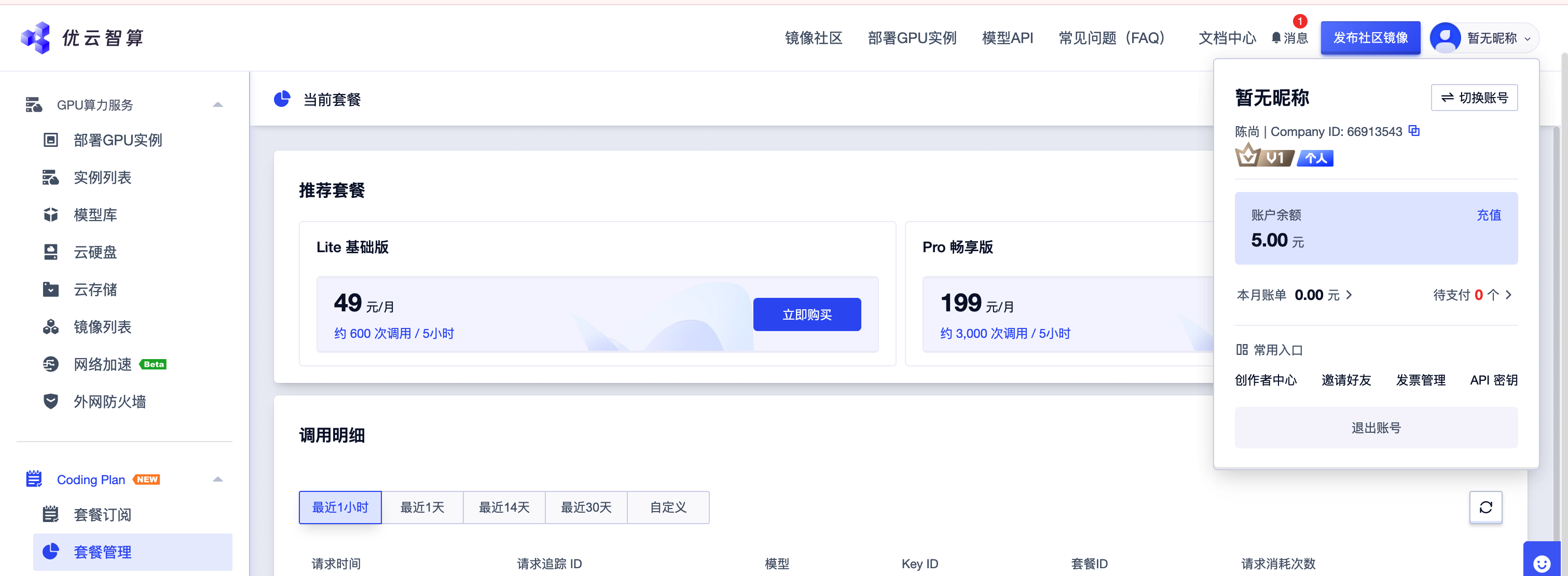Click the cloud disk sidebar icon

(x=50, y=252)
